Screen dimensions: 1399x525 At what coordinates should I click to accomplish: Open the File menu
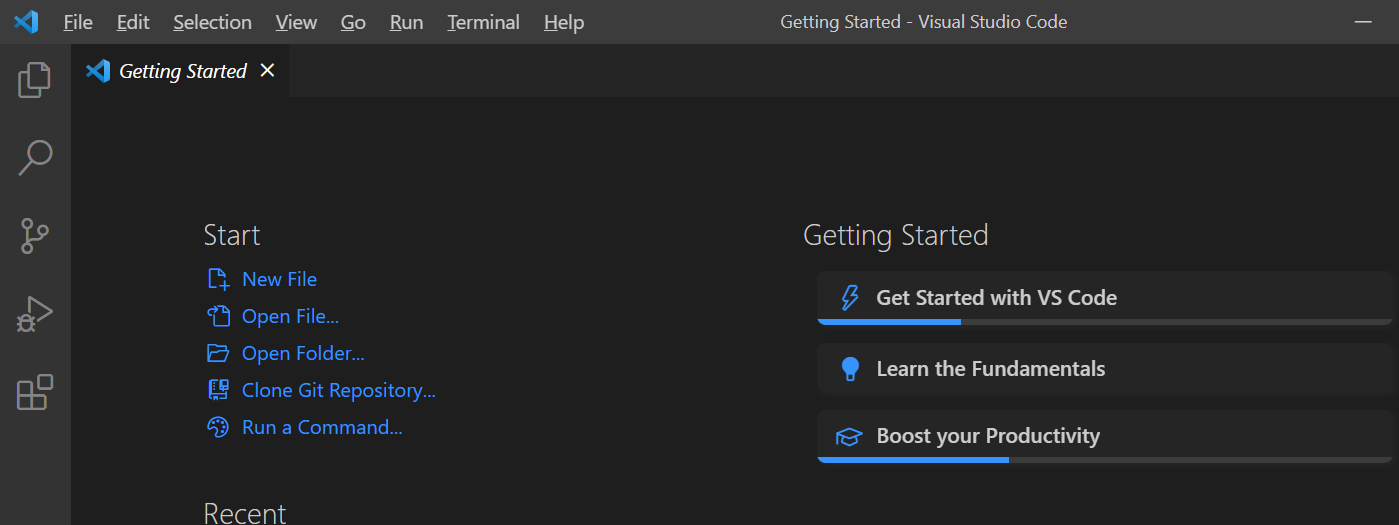[x=78, y=22]
